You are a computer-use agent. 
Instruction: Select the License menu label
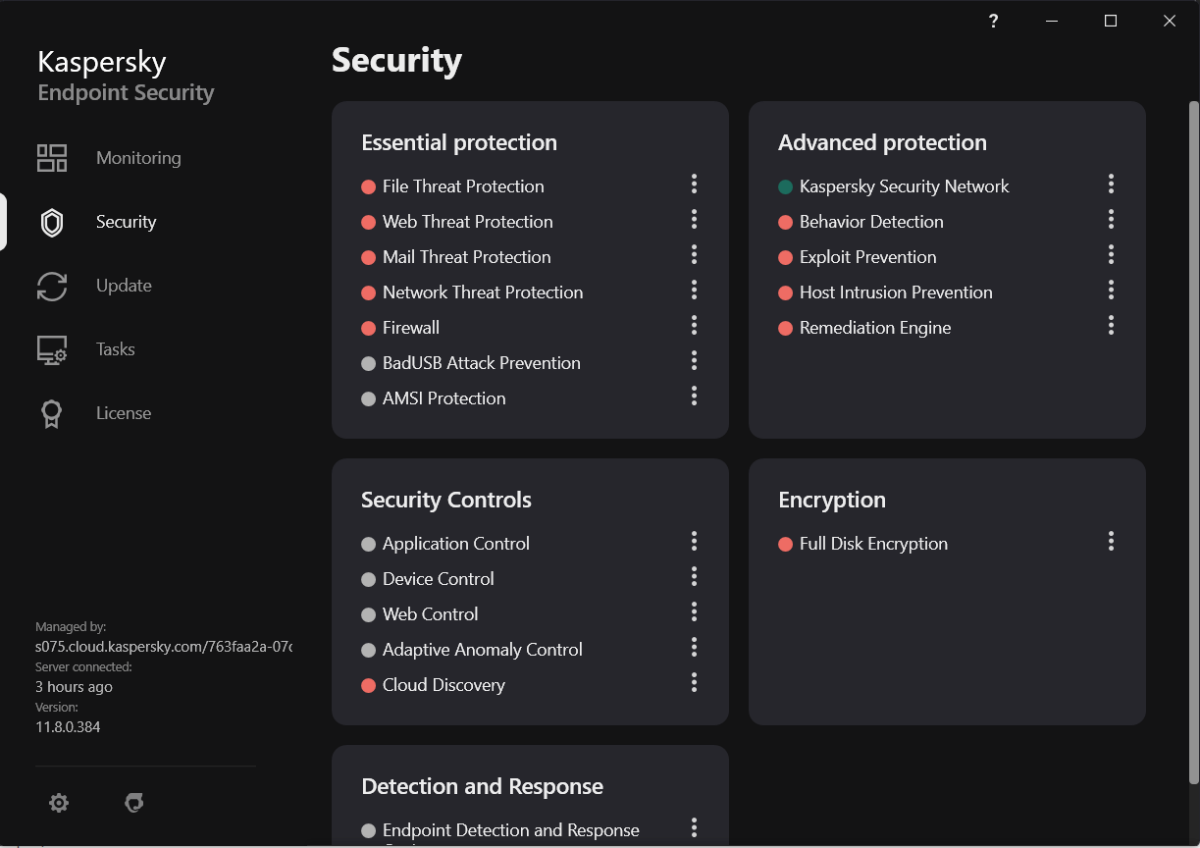[124, 413]
